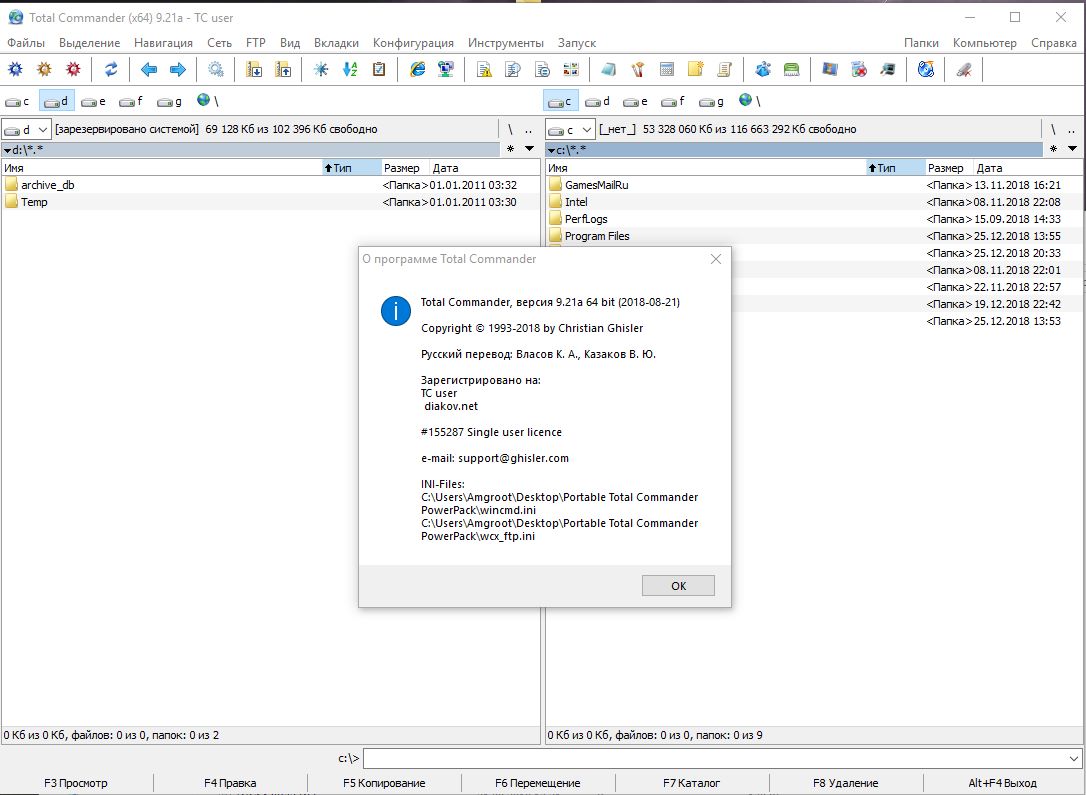The image size is (1086, 795).
Task: Click the A-Z sort icon
Action: tap(350, 69)
